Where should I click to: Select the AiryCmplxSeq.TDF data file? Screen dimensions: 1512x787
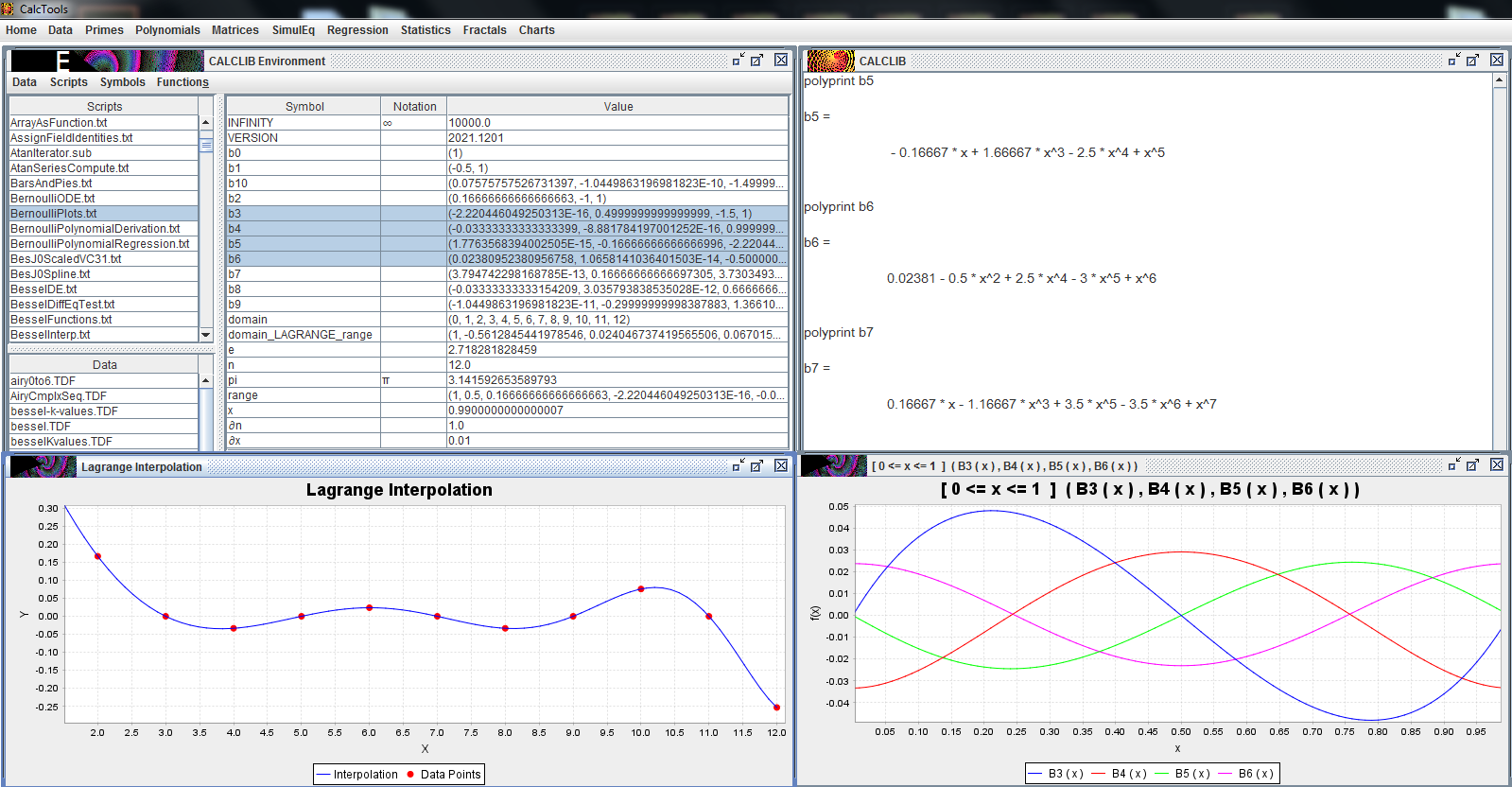tap(104, 396)
